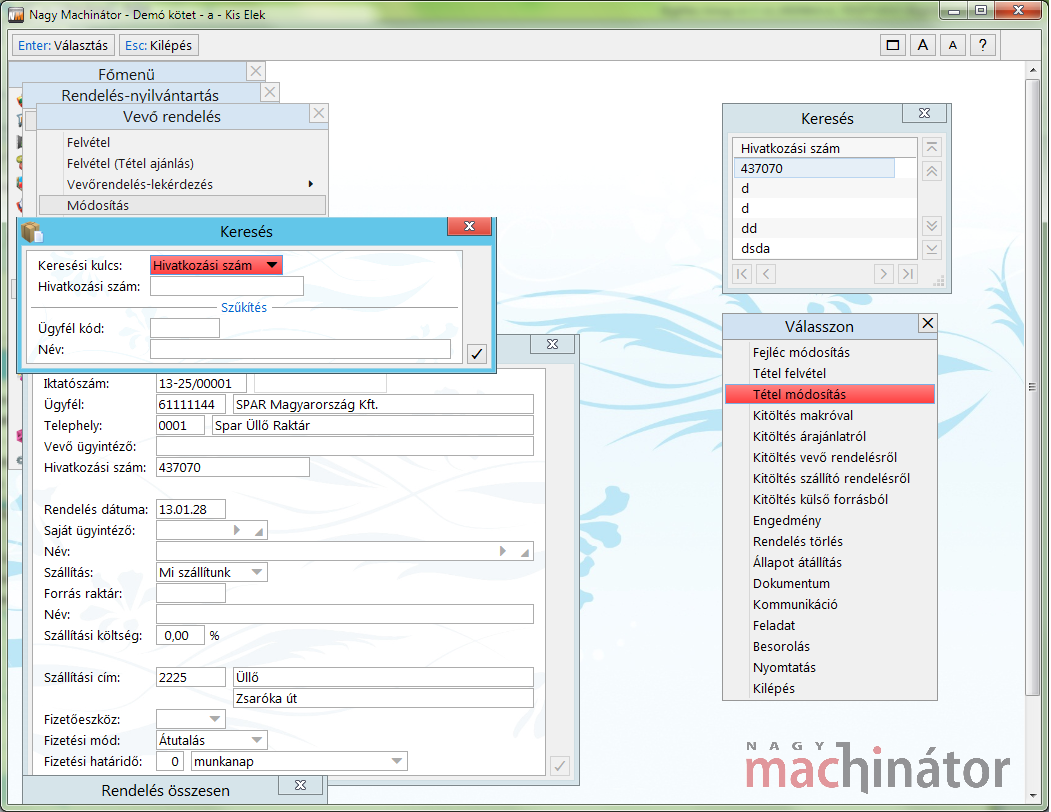Image resolution: width=1051 pixels, height=812 pixels.
Task: Open Keresési kulcs dropdown
Action: (272, 266)
